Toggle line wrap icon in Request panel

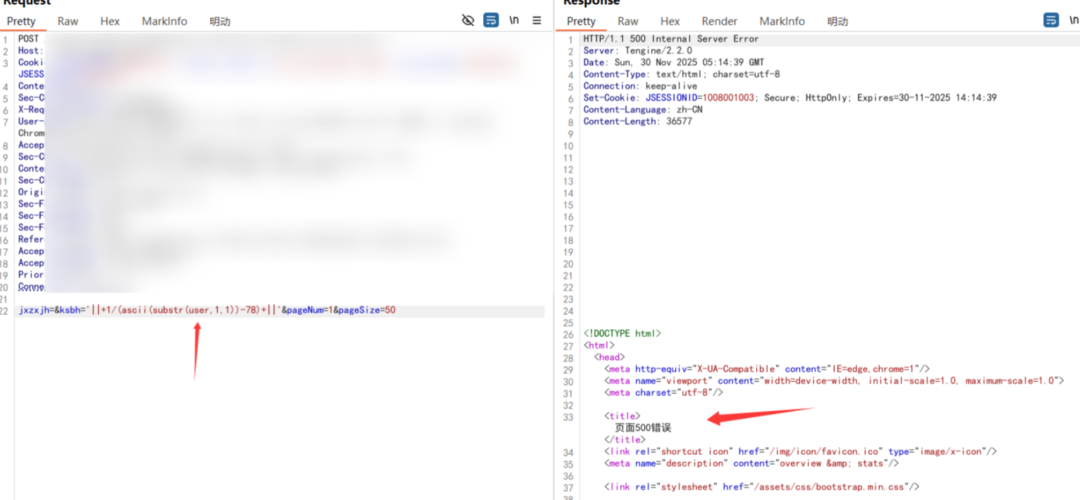(491, 20)
